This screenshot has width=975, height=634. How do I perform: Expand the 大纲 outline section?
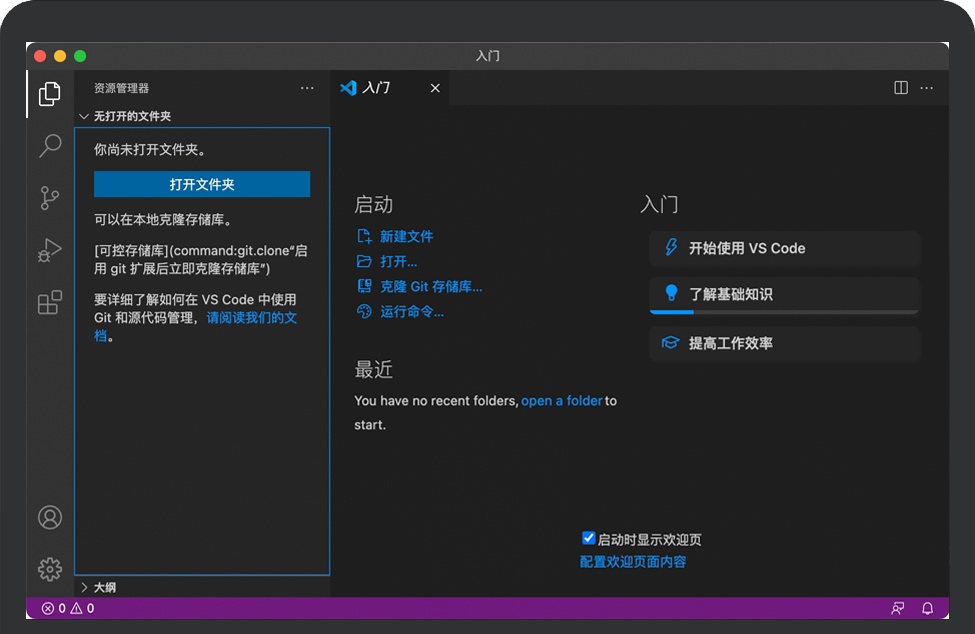coord(85,587)
